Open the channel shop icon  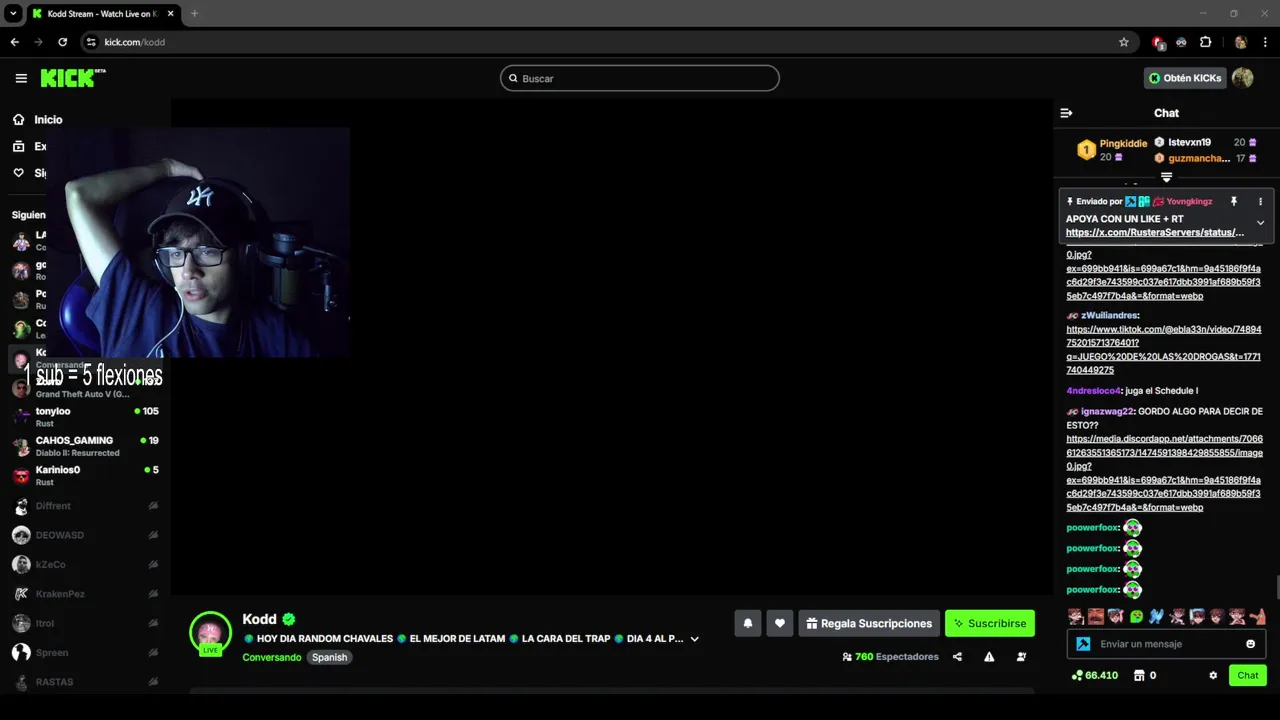pyautogui.click(x=1139, y=676)
